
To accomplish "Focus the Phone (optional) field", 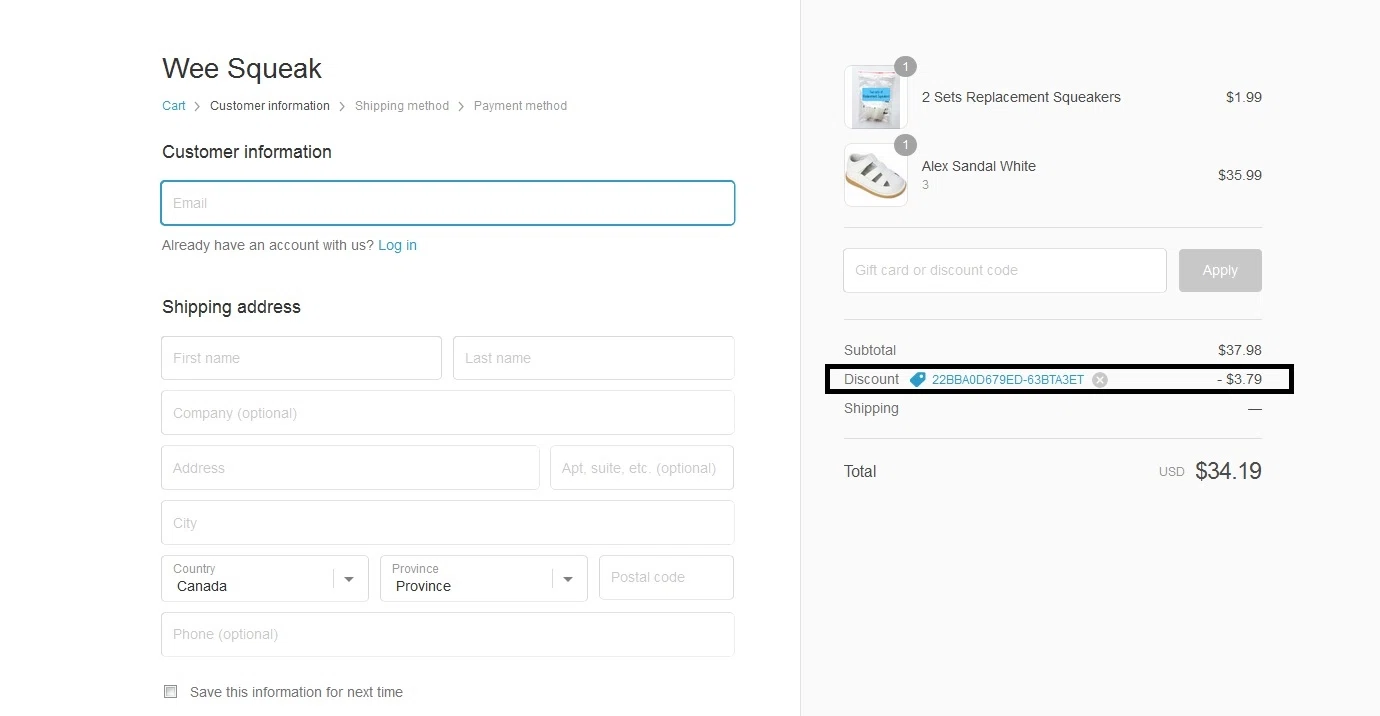I will point(448,634).
